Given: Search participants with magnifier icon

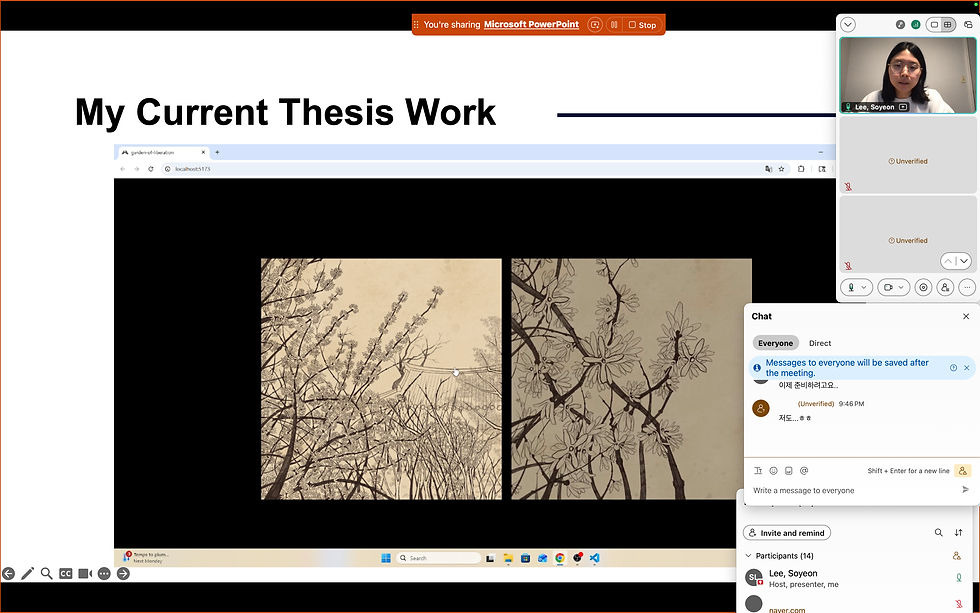Looking at the screenshot, I should tap(938, 532).
